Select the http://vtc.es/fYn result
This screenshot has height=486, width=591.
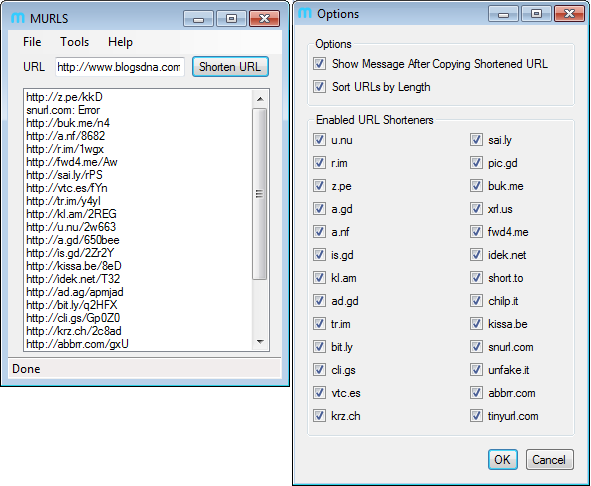coord(67,188)
